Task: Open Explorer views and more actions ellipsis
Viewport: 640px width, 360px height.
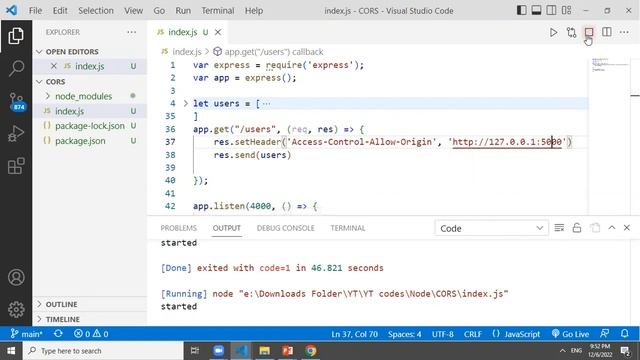Action: [131, 32]
